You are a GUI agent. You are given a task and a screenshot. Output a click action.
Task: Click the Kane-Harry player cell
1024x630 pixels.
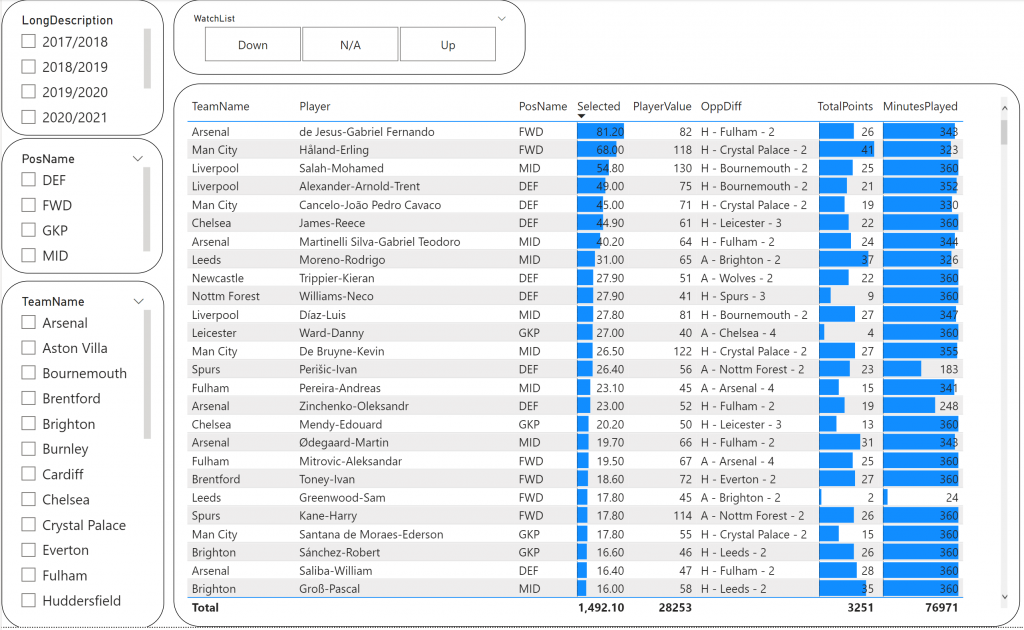(328, 515)
